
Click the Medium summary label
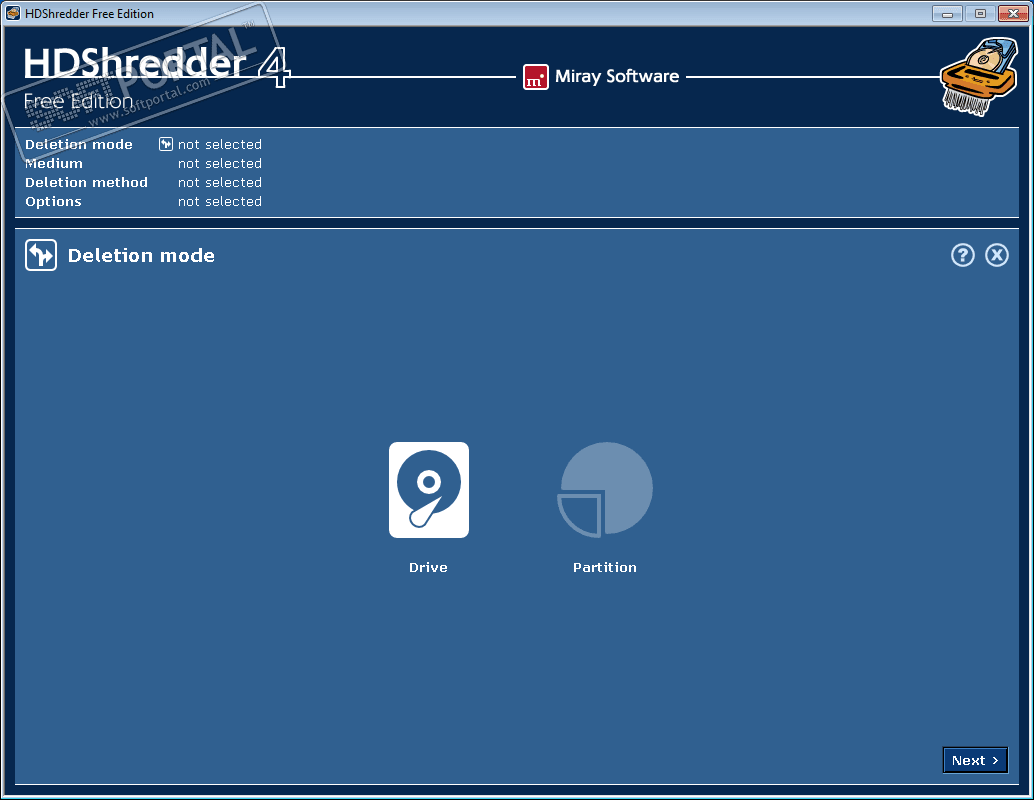54,164
